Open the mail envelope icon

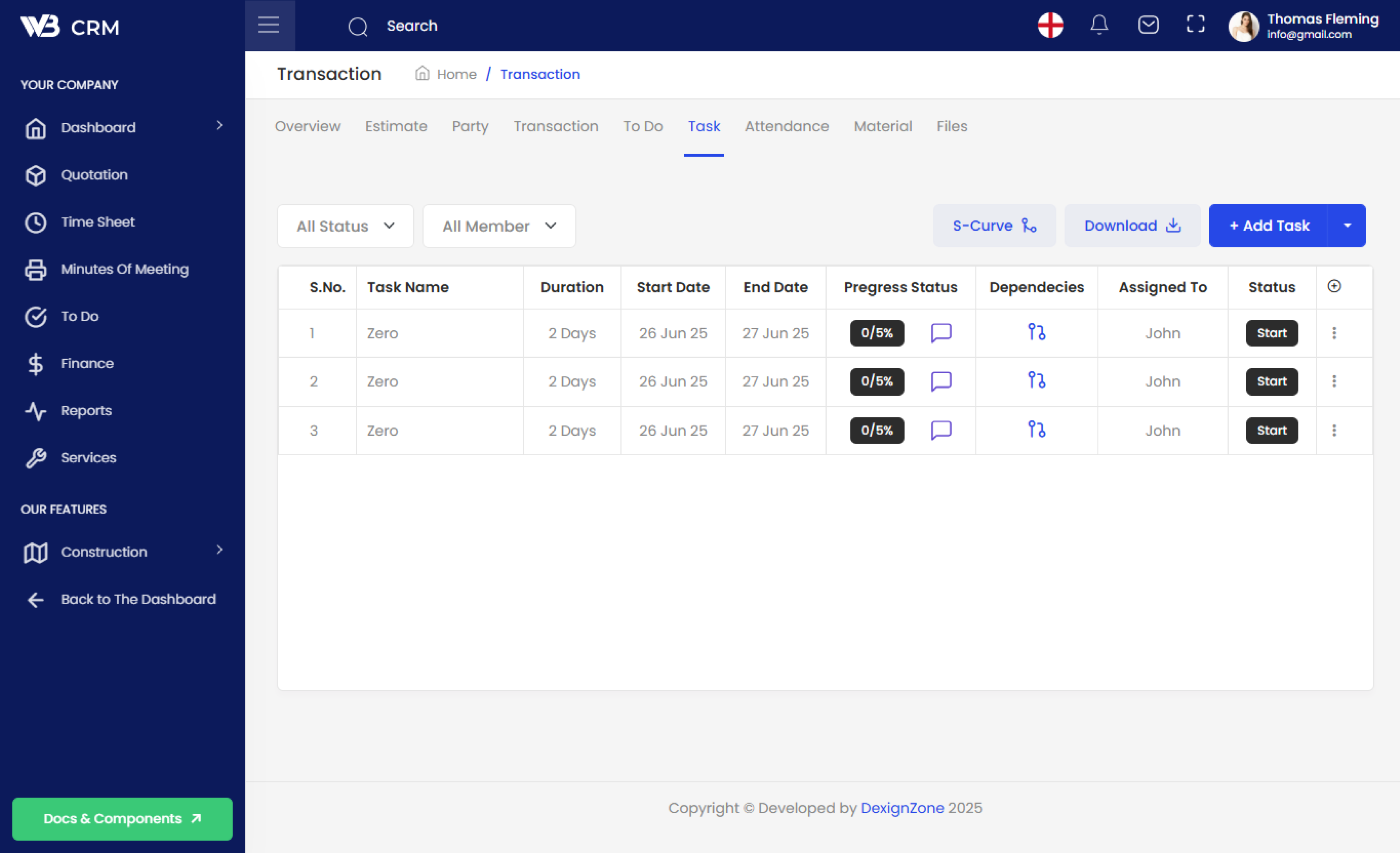1148,25
